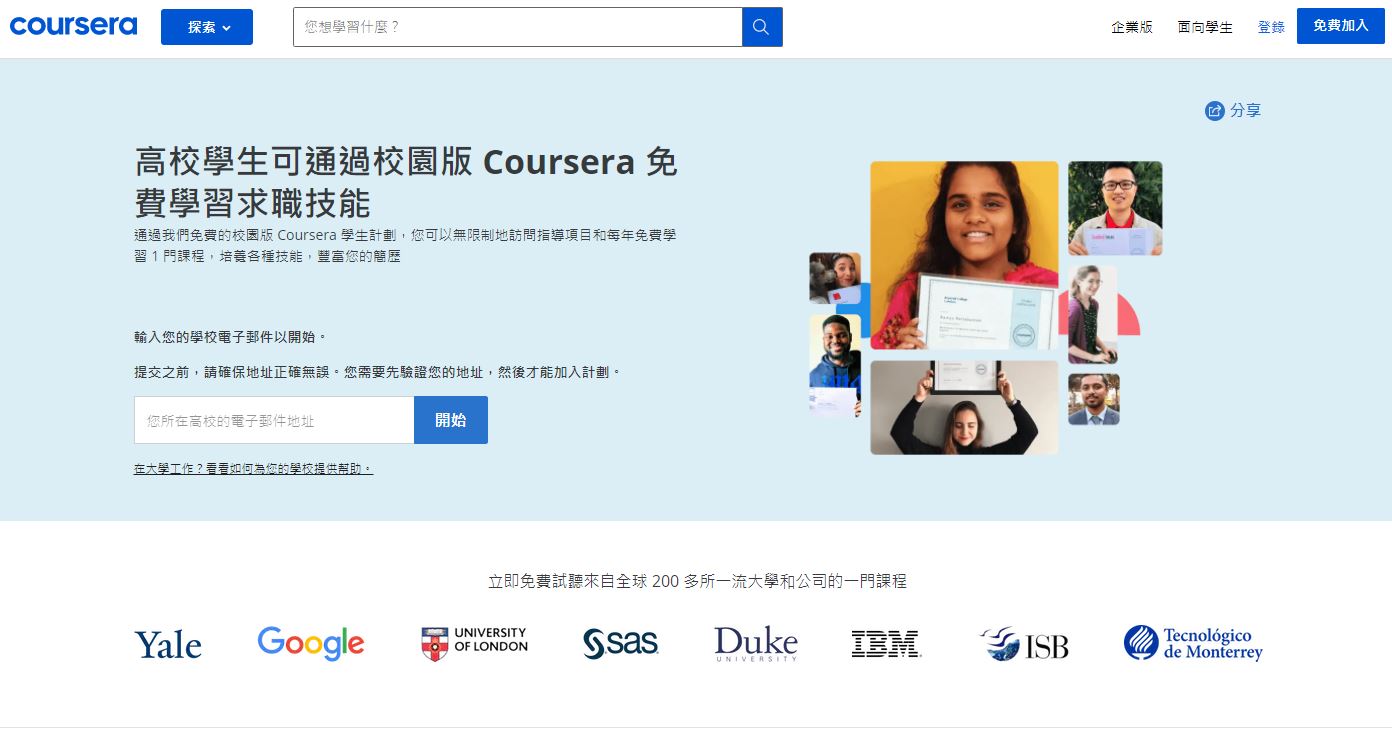Click the Yale logo
Viewport: 1392px width, 743px height.
pyautogui.click(x=168, y=644)
